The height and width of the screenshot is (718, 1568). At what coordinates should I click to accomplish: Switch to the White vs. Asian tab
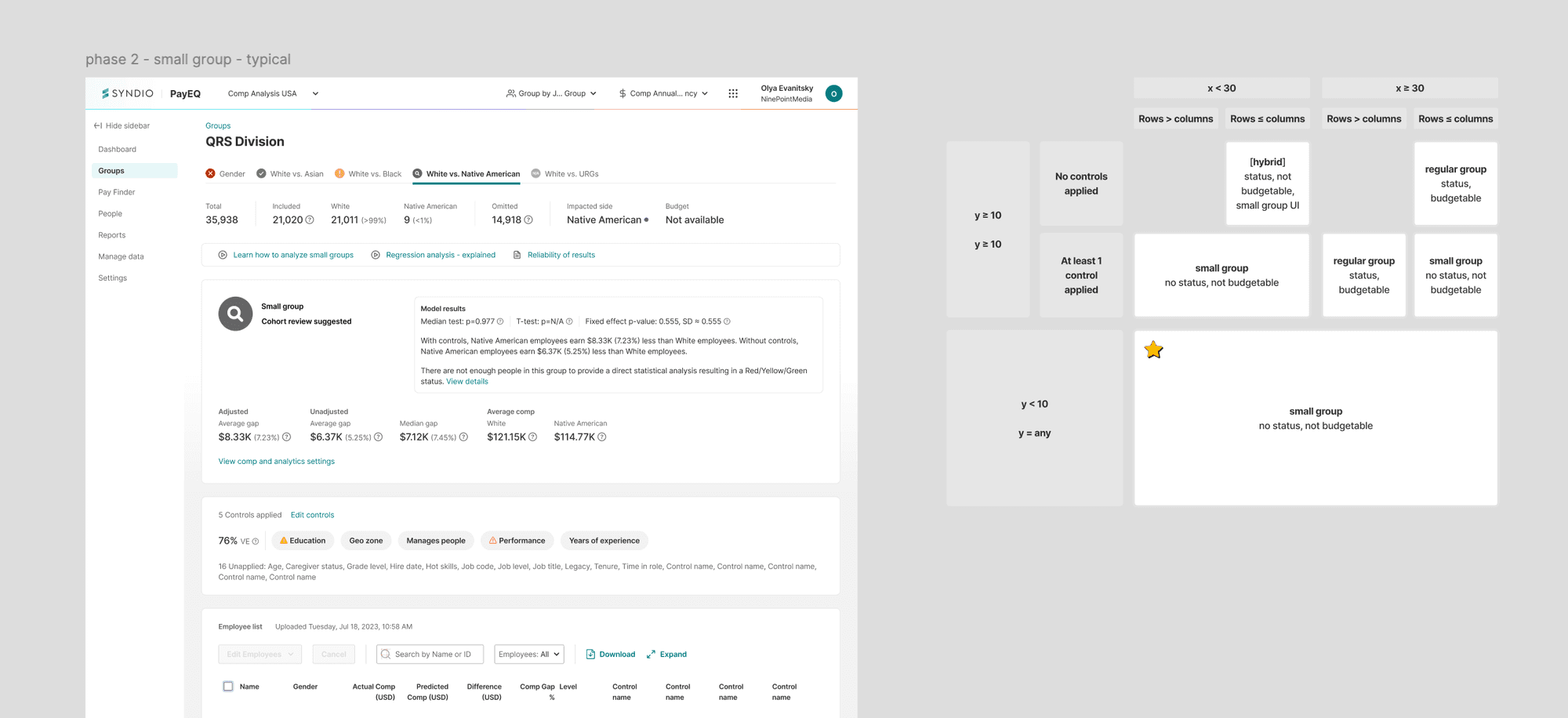[290, 174]
